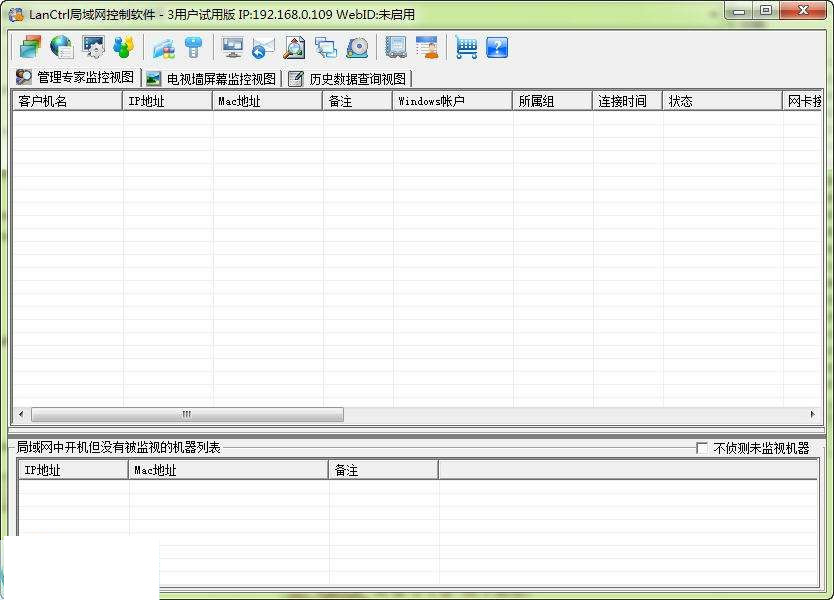Select the 管理专家监控视图 tab
Screen dimensions: 834x600
pos(75,77)
